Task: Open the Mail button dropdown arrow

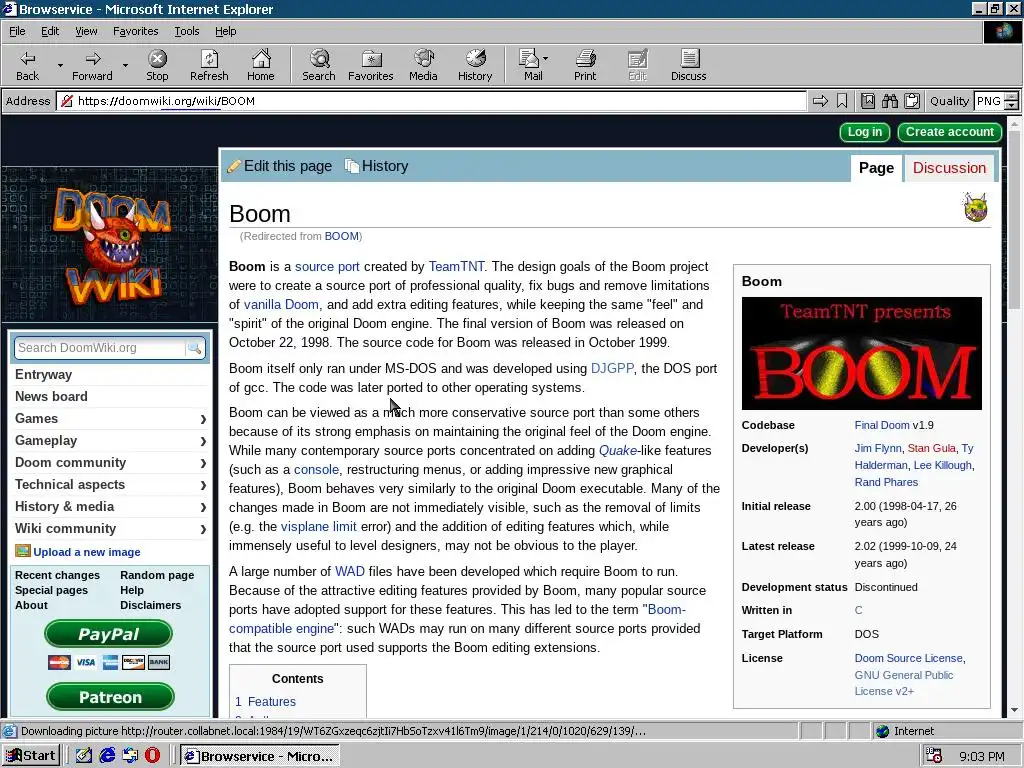Action: [x=546, y=59]
